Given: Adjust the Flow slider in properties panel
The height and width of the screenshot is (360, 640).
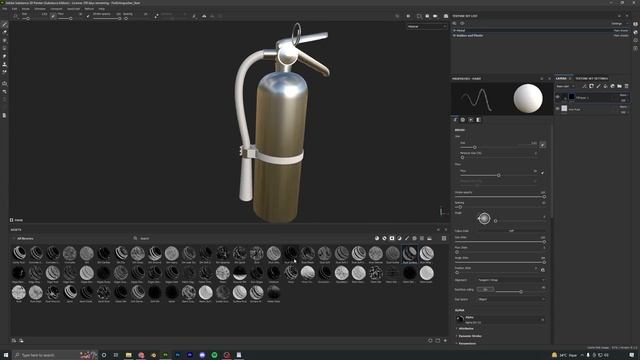Looking at the screenshot, I should 498,175.
